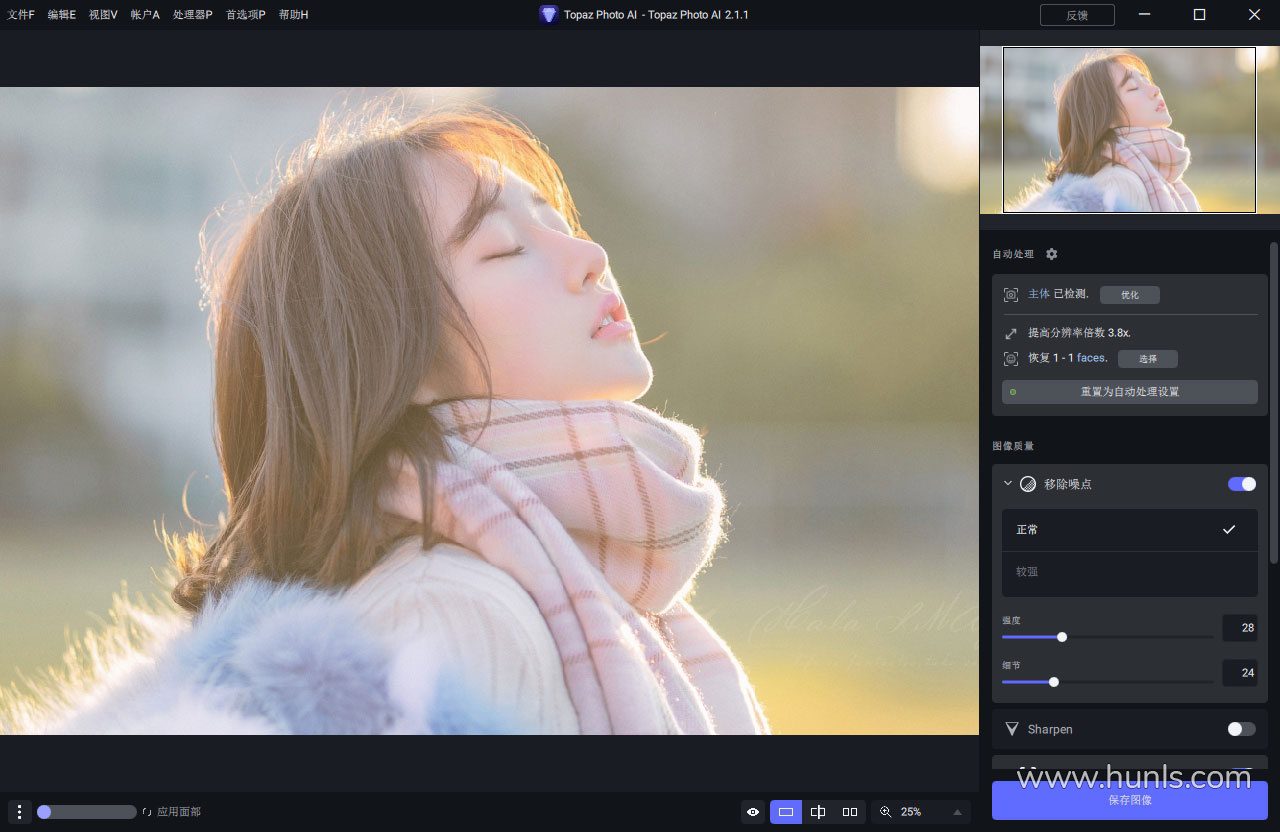Click the three-dot menu in bottom bar
The image size is (1280, 832).
(19, 812)
